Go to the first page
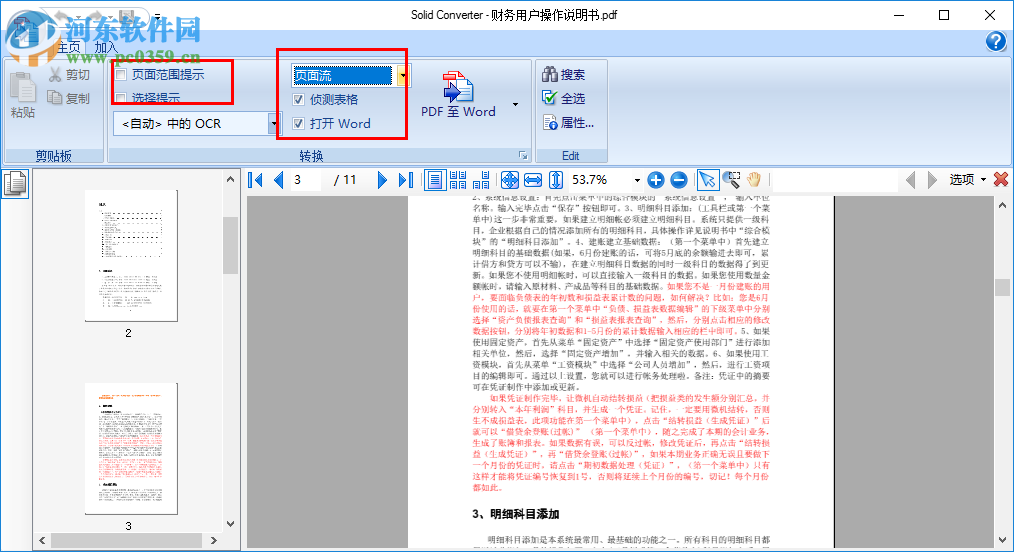Image resolution: width=1014 pixels, height=552 pixels. tap(255, 180)
